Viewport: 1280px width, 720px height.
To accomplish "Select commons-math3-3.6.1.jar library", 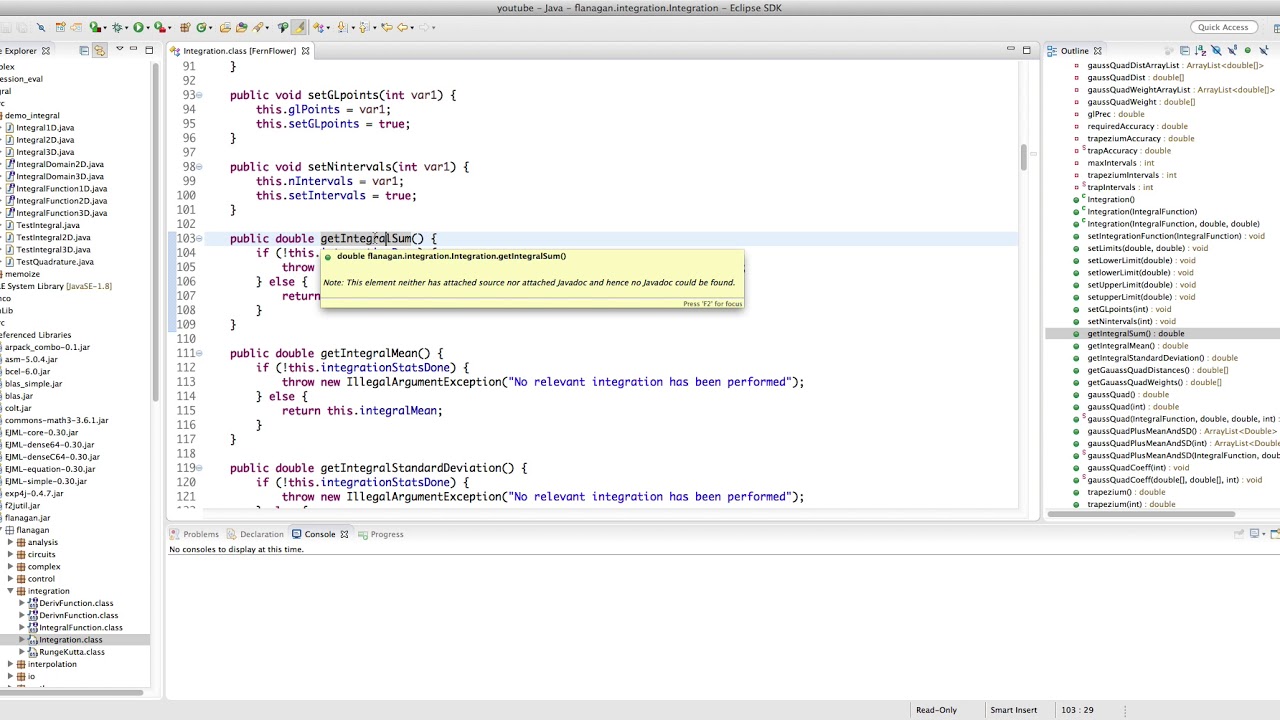I will 56,420.
